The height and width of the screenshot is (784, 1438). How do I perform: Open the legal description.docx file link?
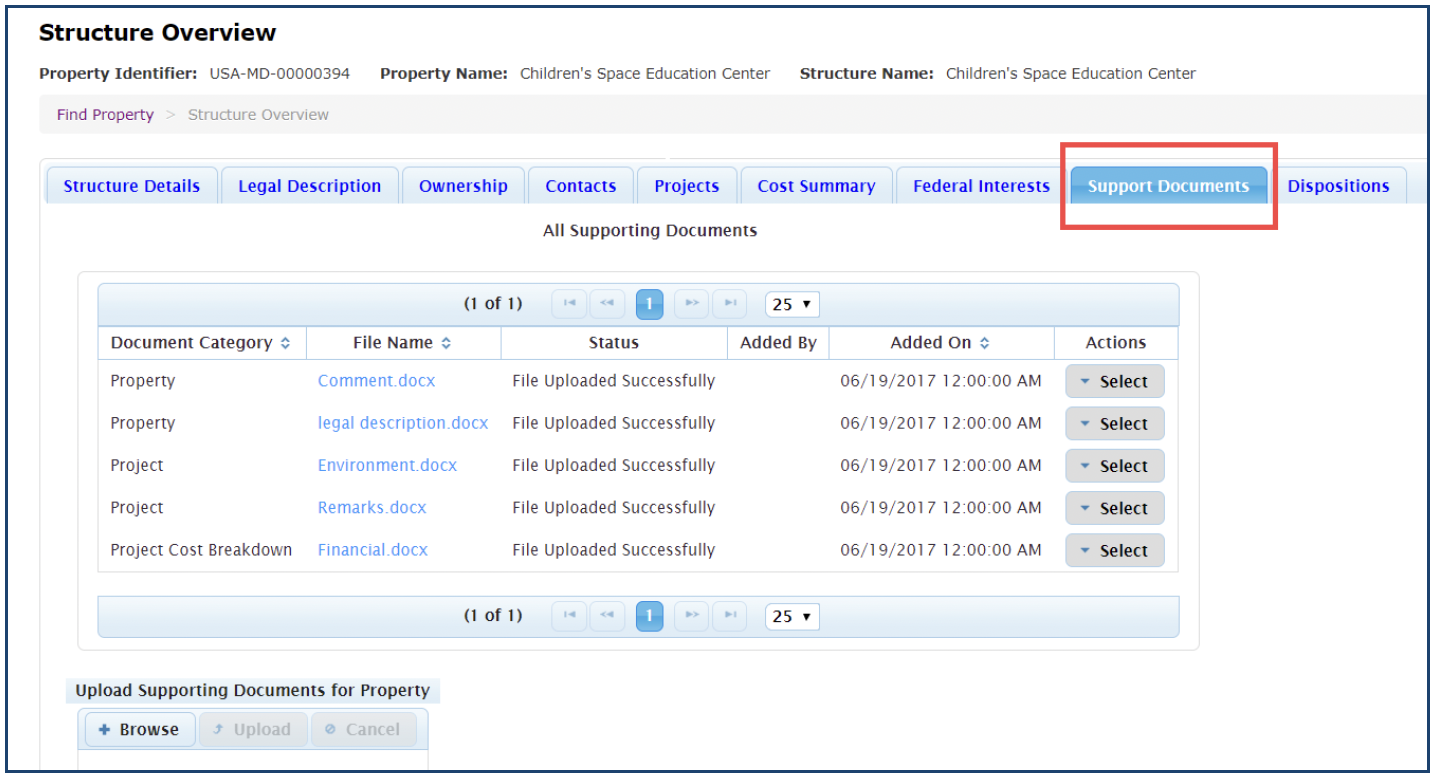[403, 423]
